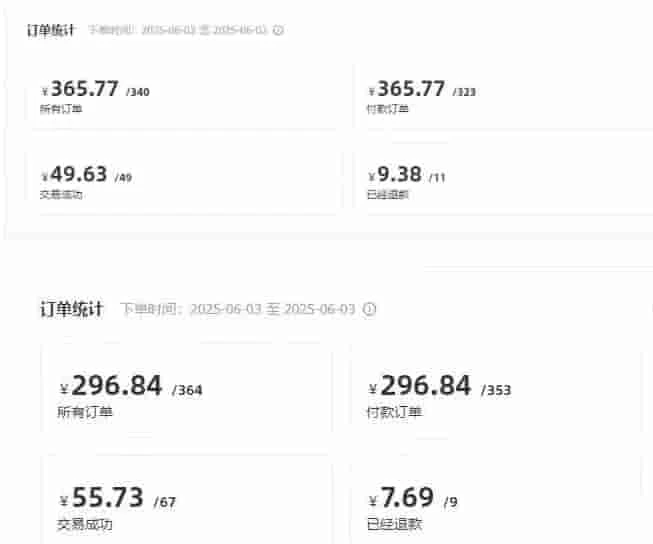The height and width of the screenshot is (544, 653).
Task: Click the /67 count beside ¥55.73
Action: click(x=165, y=502)
